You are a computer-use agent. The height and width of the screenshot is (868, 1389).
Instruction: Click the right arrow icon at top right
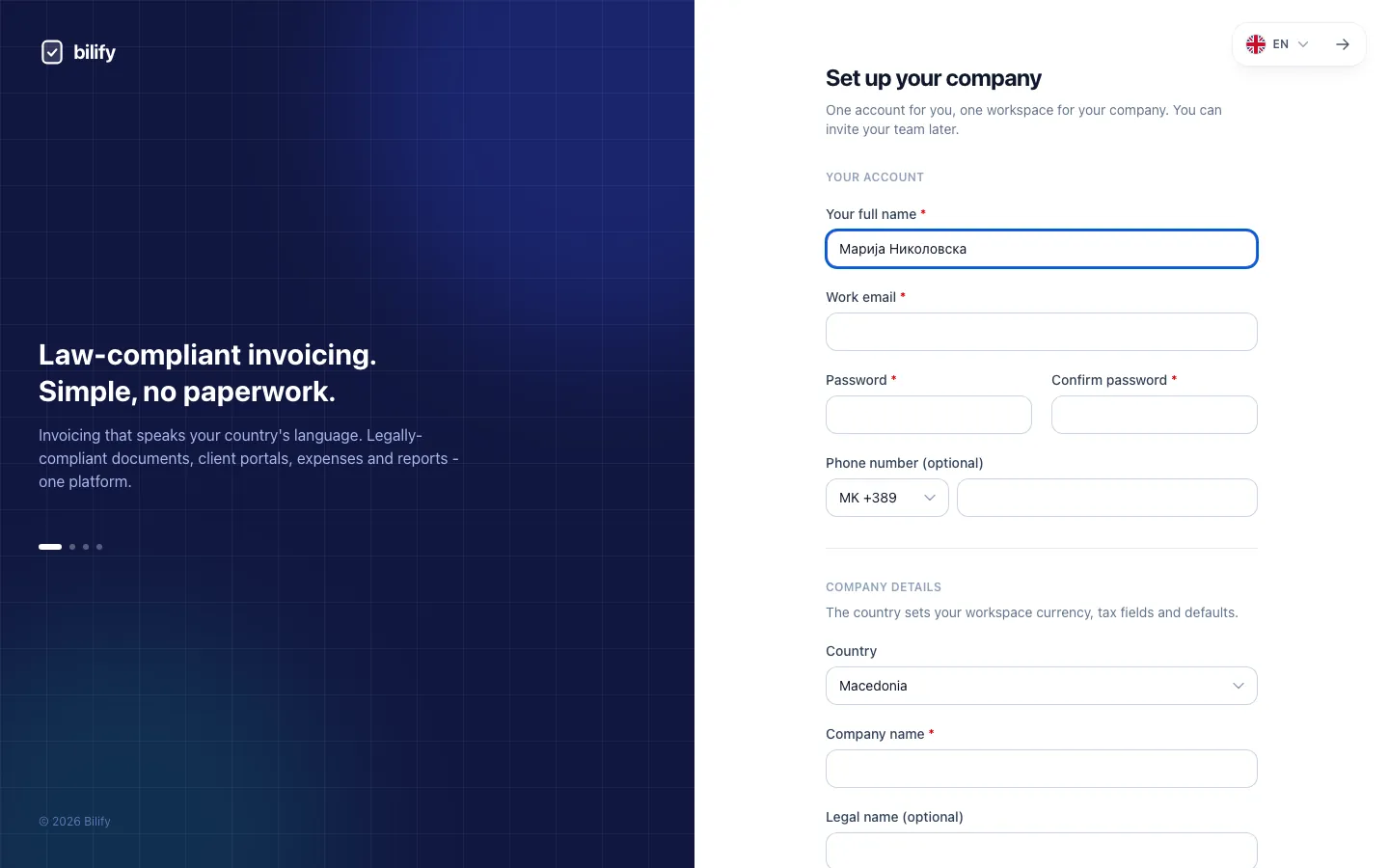click(1343, 44)
